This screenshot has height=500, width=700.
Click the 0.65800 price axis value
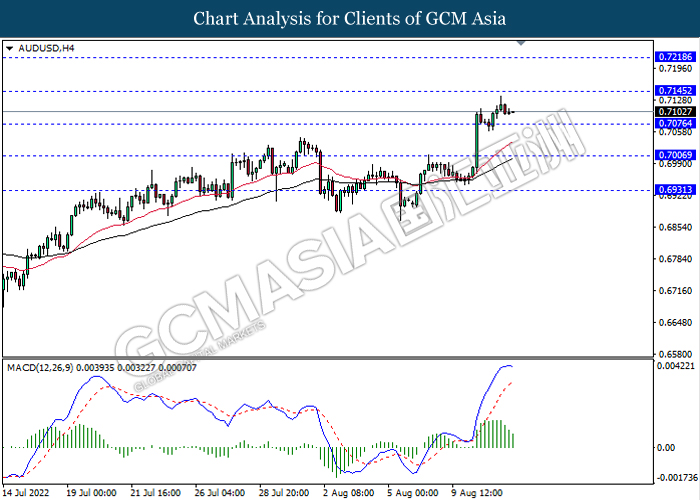pyautogui.click(x=675, y=354)
